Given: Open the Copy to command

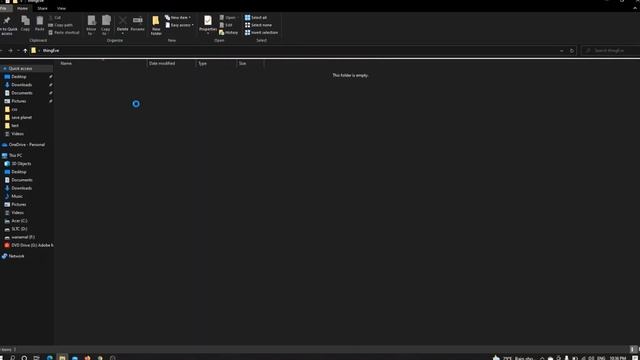Looking at the screenshot, I should coord(106,25).
